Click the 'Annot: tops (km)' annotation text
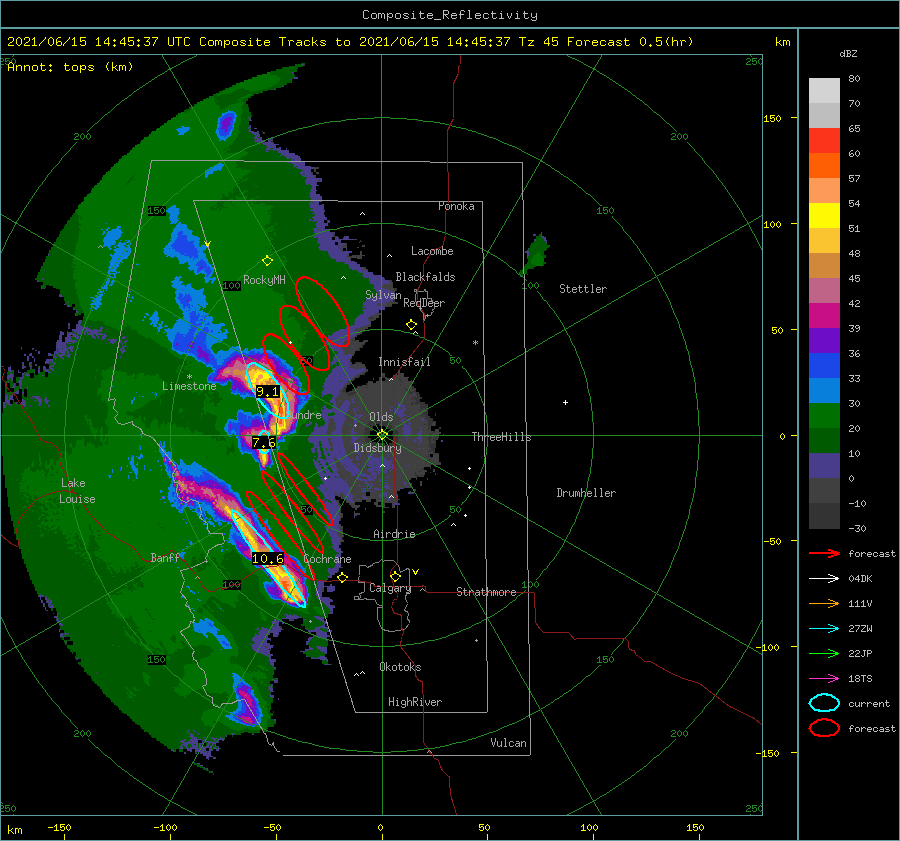900x841 pixels. coord(70,67)
